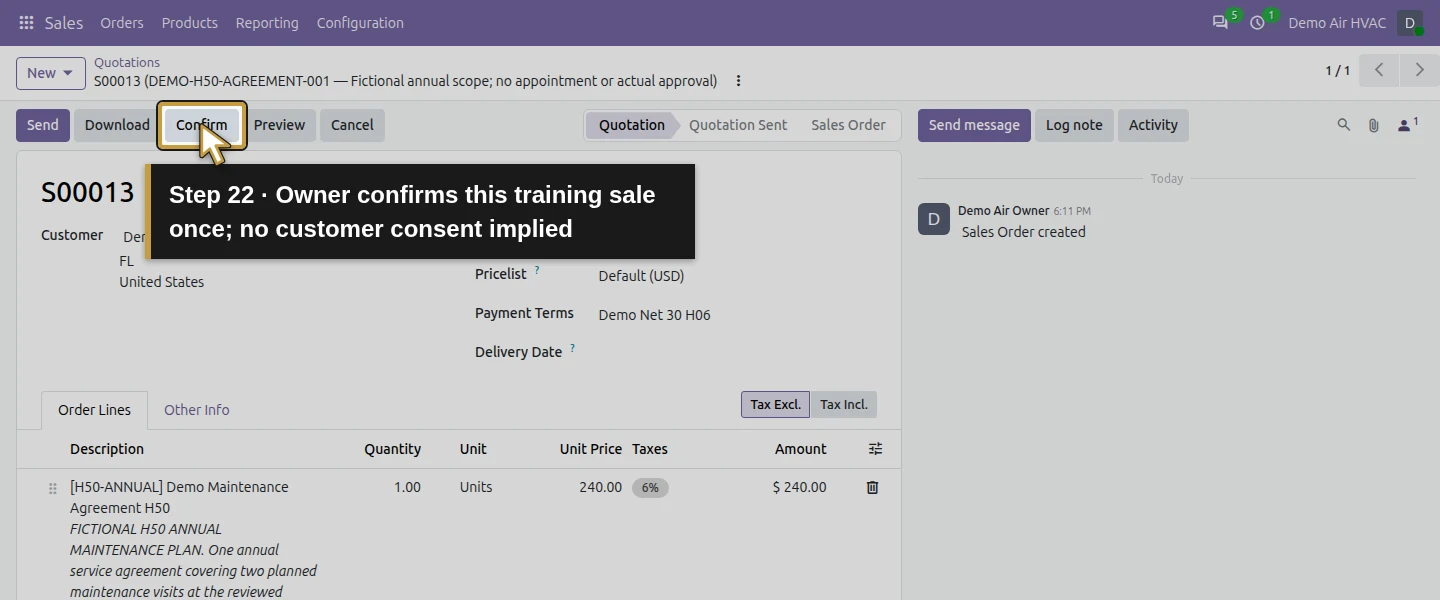Click Demo Air Owner avatar in chatter
Screen dimensions: 1440x600
934,219
